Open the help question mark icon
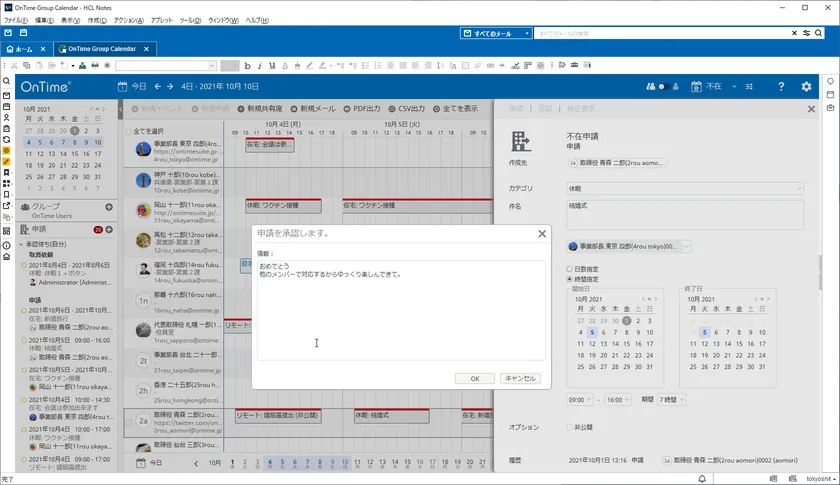The height and width of the screenshot is (485, 840). (781, 87)
